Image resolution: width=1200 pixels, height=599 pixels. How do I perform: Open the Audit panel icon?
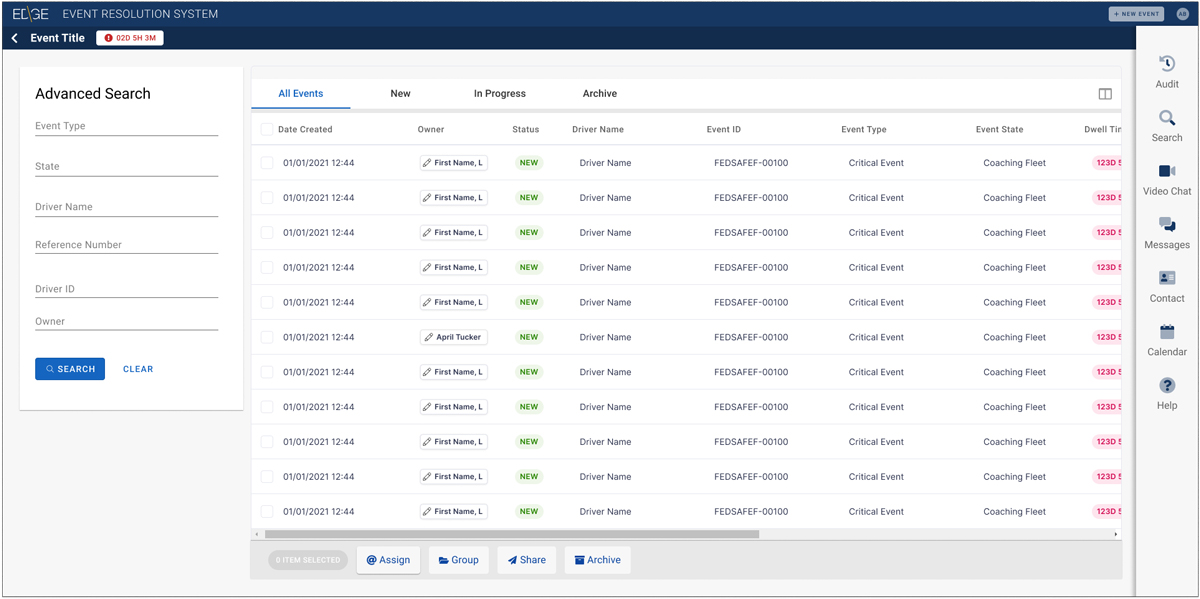[1167, 64]
